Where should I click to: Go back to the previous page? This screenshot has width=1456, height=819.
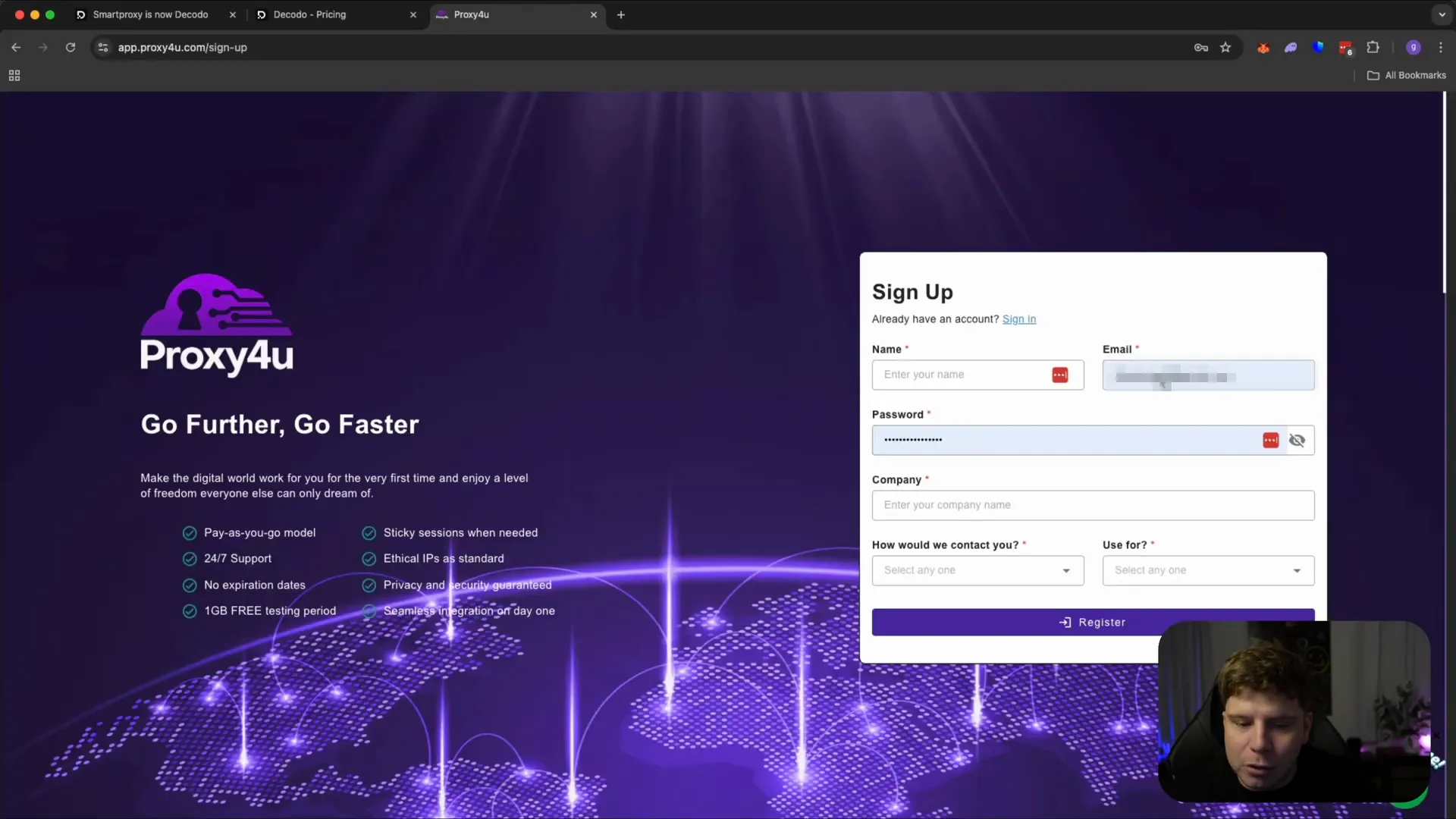16,47
